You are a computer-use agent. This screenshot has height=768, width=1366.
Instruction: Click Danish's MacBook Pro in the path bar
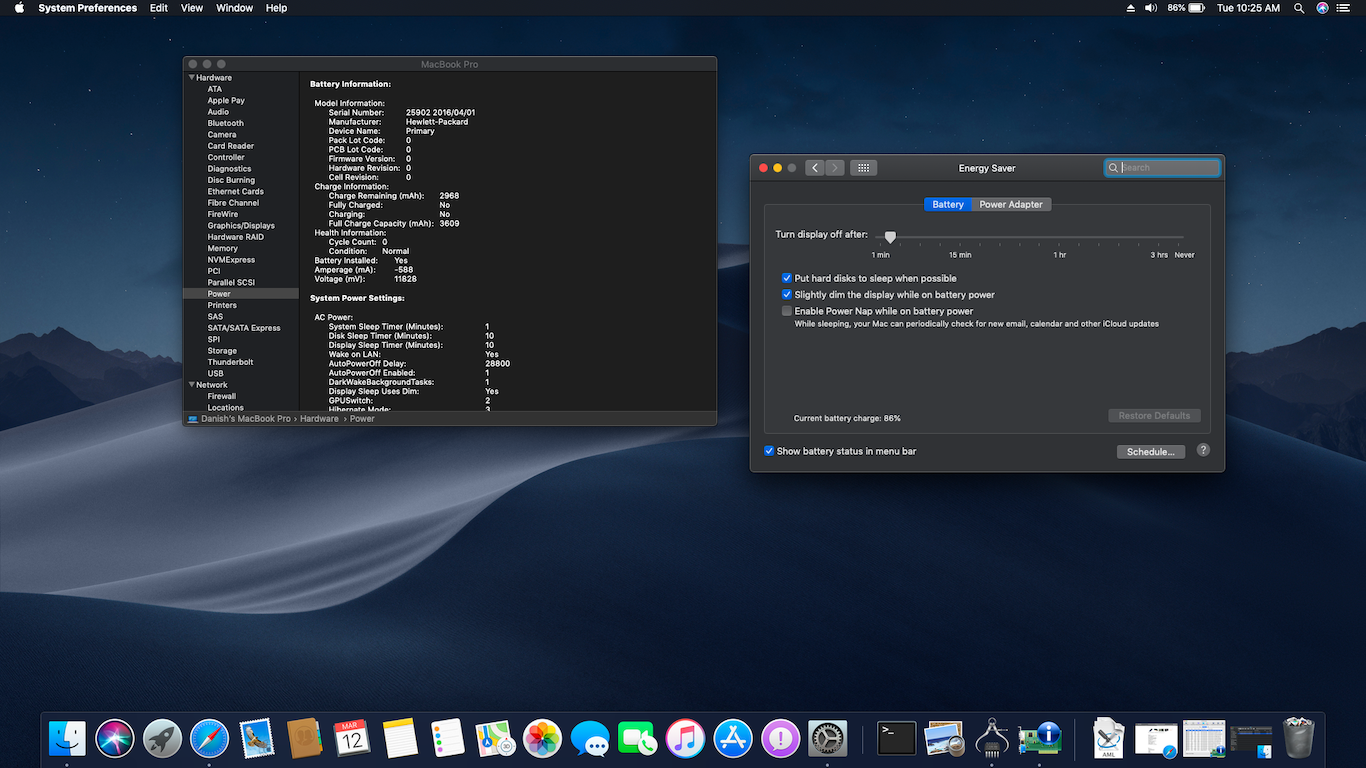point(246,419)
